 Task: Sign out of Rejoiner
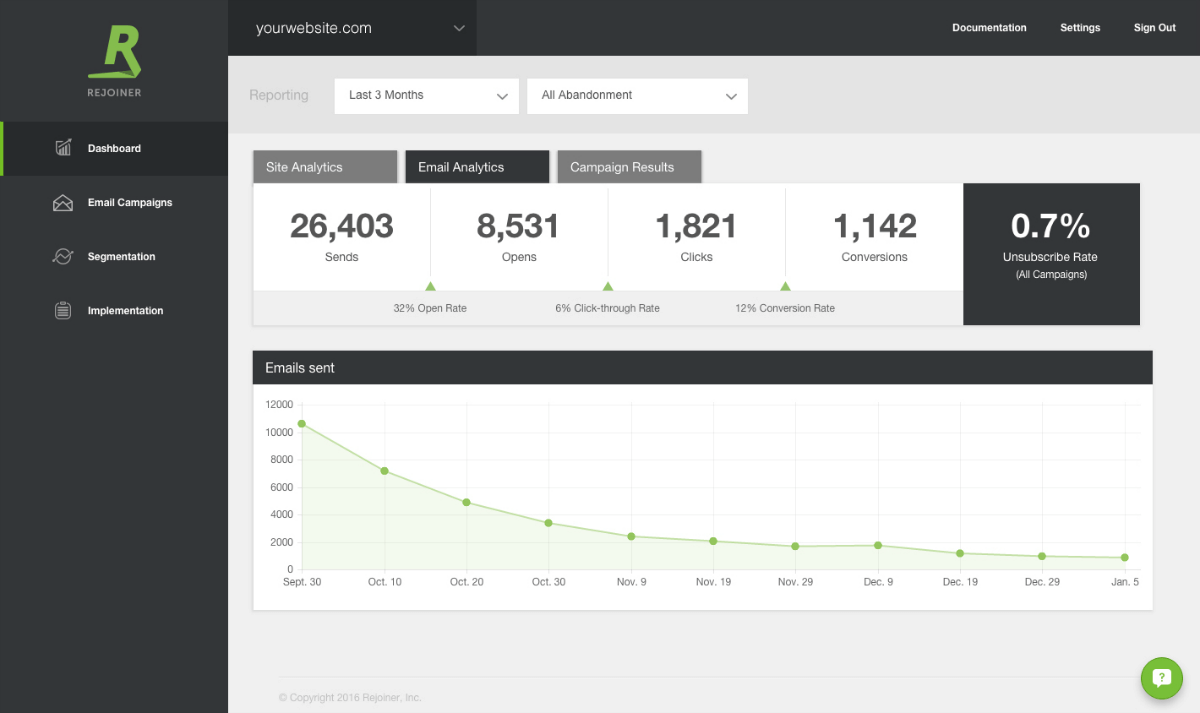pyautogui.click(x=1154, y=28)
